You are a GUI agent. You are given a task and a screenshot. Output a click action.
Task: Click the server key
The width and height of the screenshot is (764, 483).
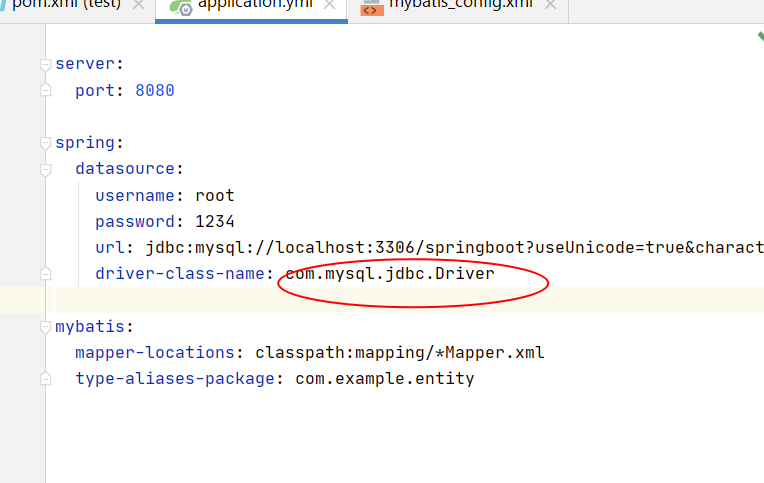click(85, 64)
